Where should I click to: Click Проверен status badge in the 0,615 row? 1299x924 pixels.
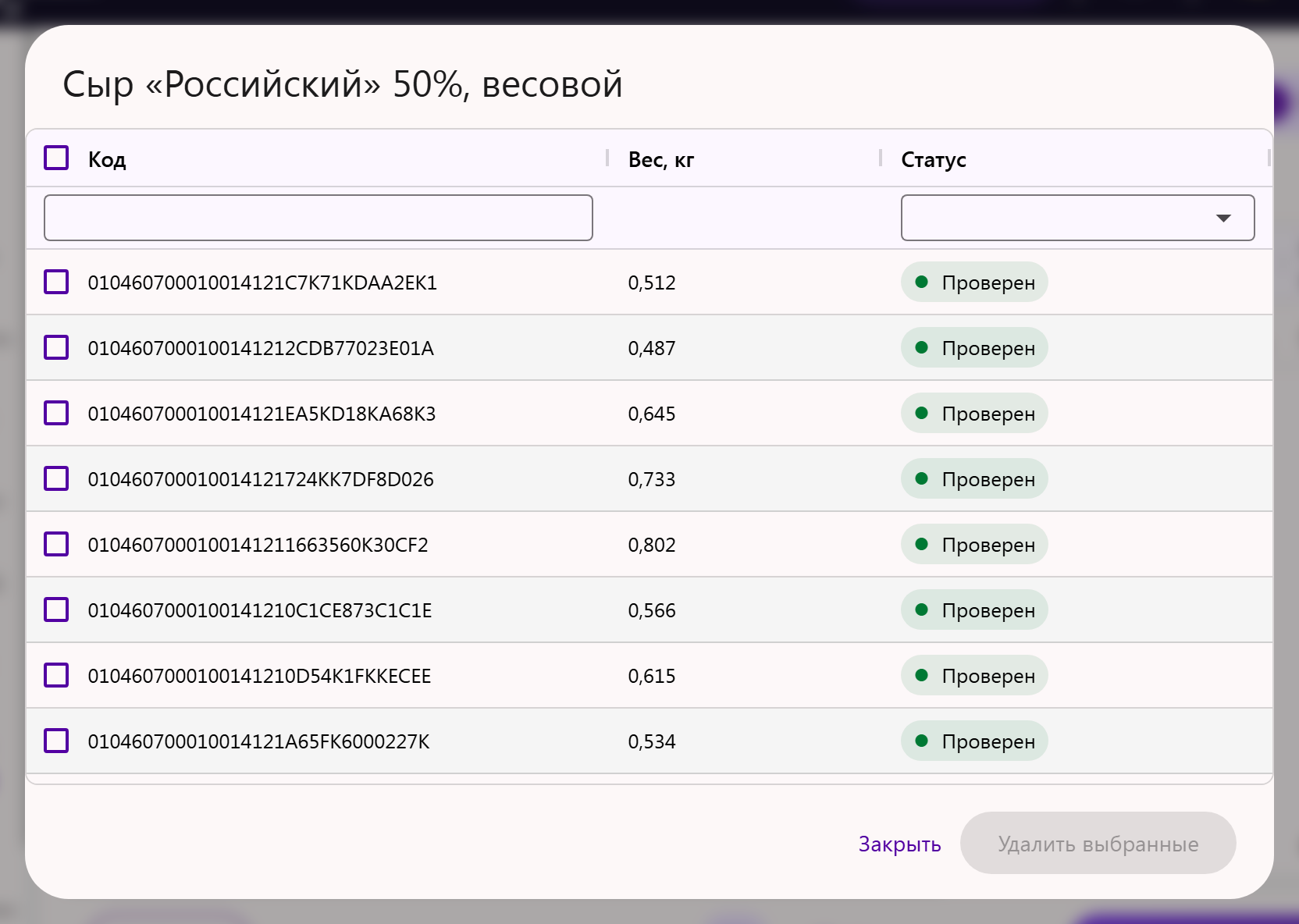[974, 675]
